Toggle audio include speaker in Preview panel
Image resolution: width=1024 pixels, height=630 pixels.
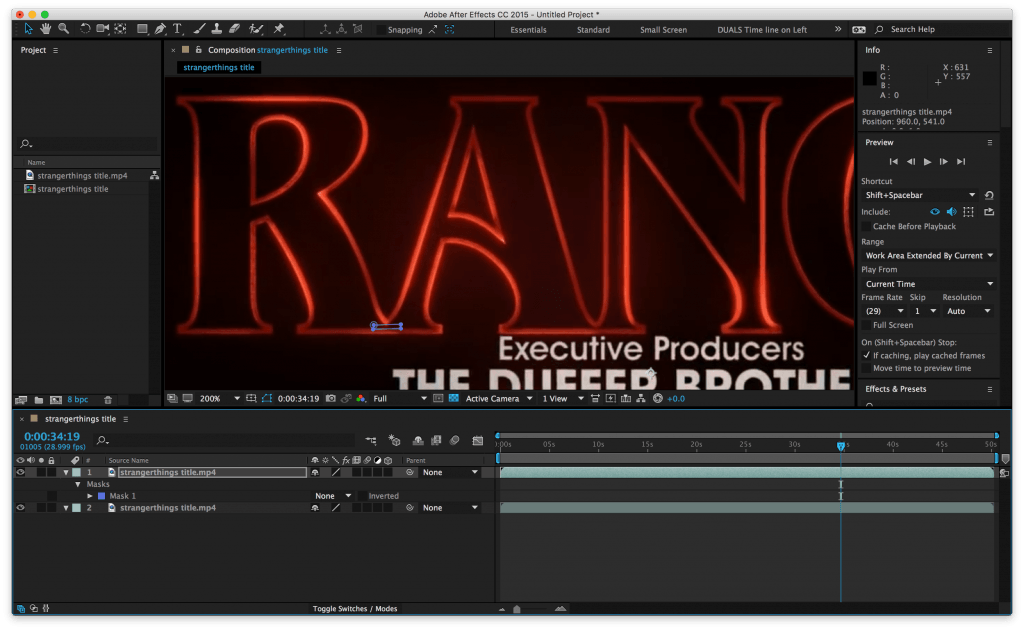952,212
